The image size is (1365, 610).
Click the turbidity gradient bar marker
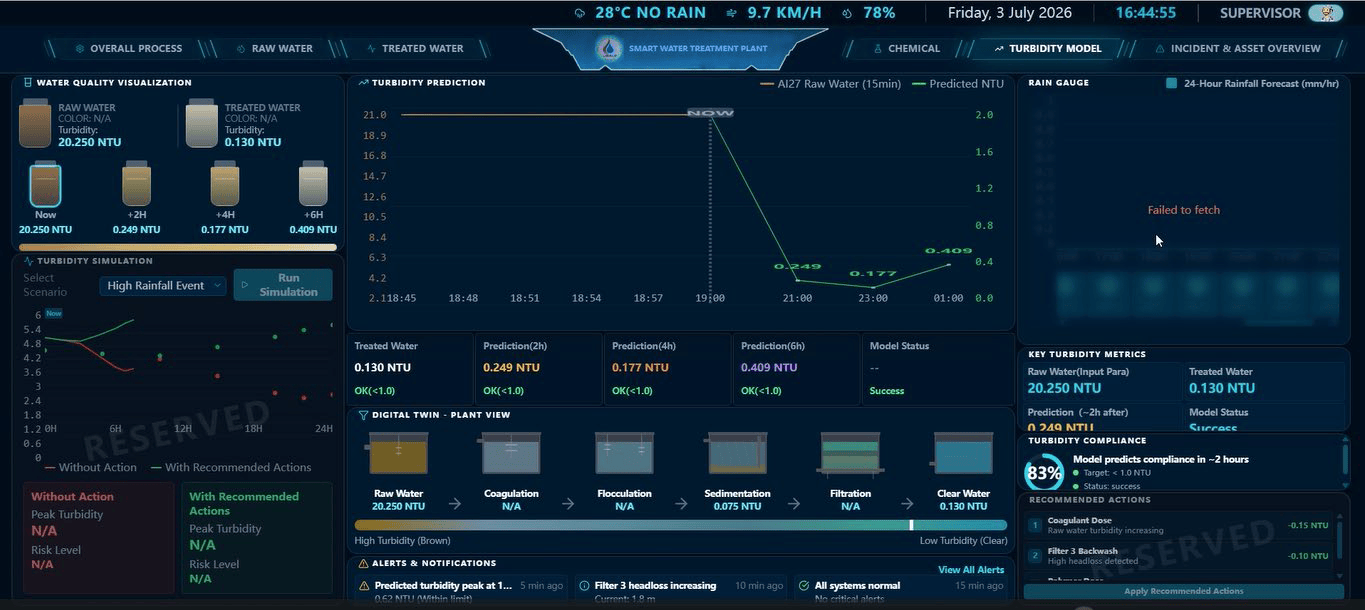pos(911,525)
